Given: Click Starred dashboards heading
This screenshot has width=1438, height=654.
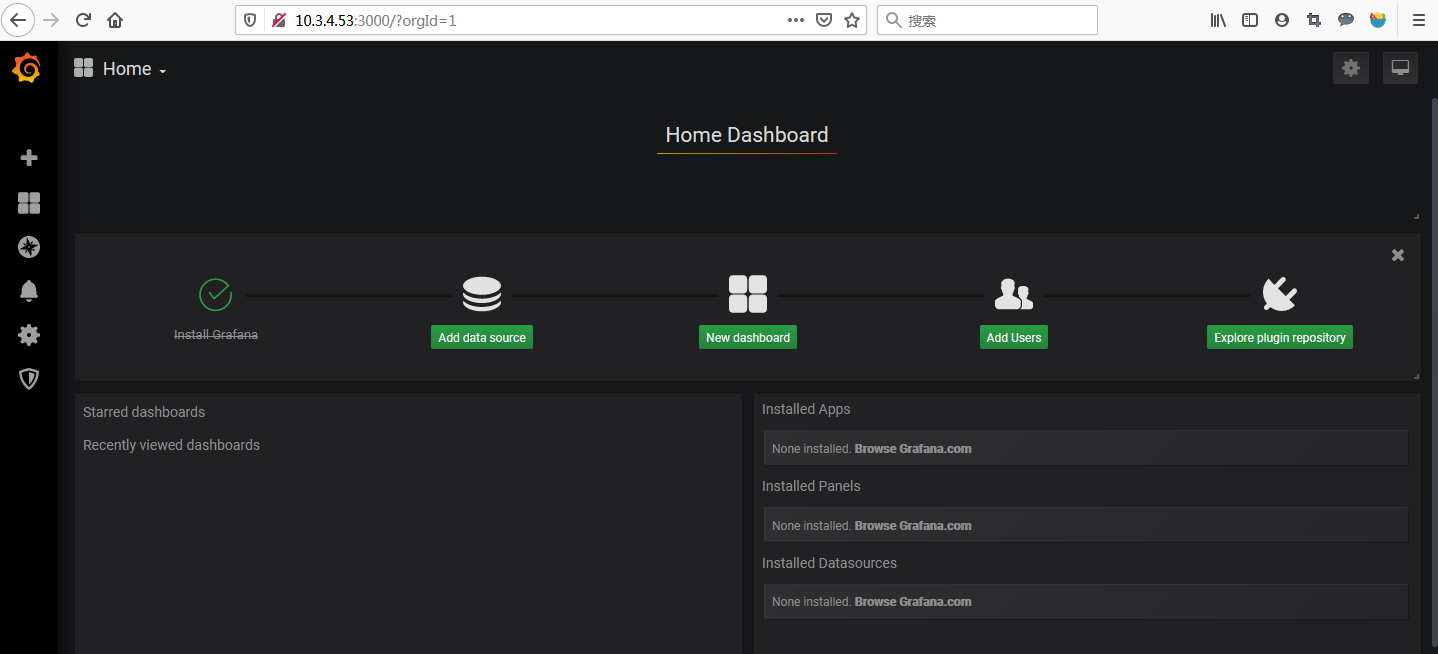Looking at the screenshot, I should coord(144,412).
